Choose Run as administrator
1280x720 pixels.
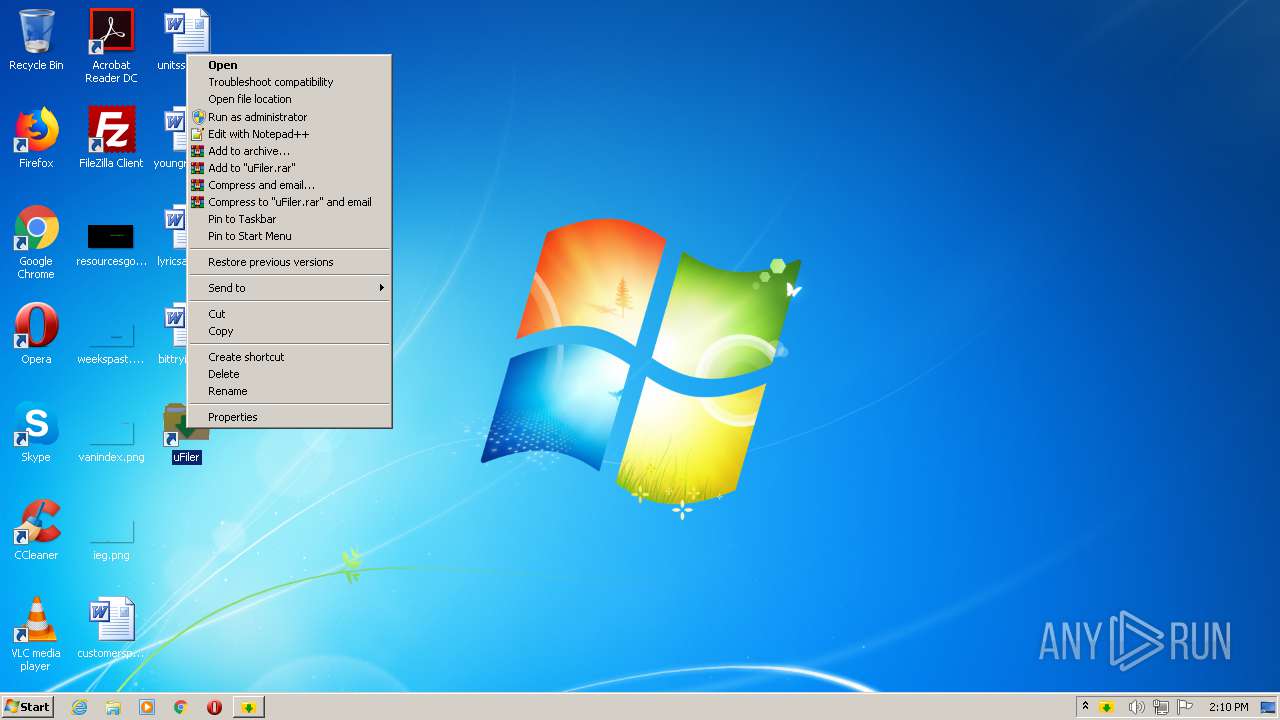point(290,117)
